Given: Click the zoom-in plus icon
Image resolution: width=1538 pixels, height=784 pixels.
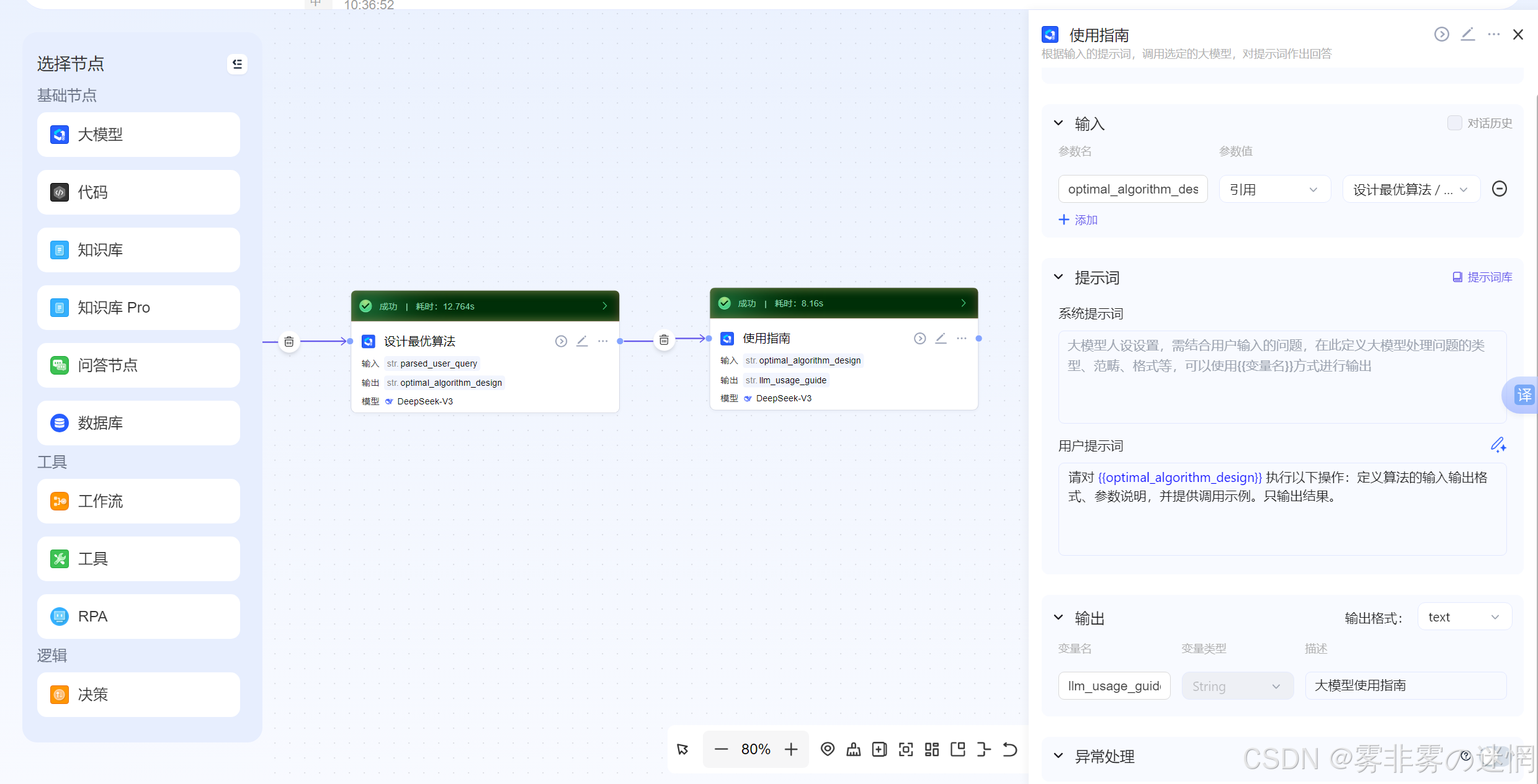Looking at the screenshot, I should (791, 749).
